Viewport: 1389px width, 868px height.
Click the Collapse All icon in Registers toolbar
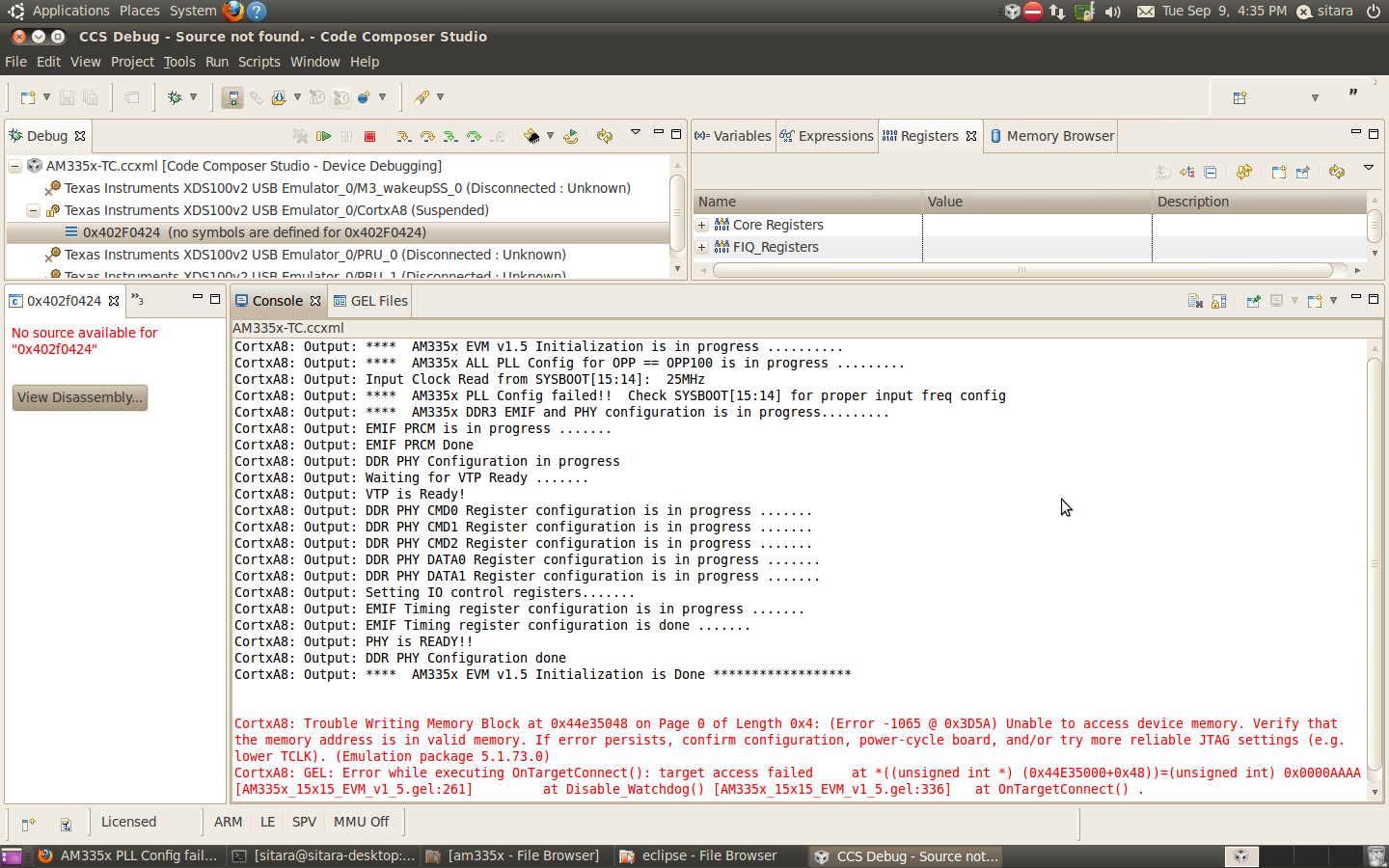[x=1211, y=173]
